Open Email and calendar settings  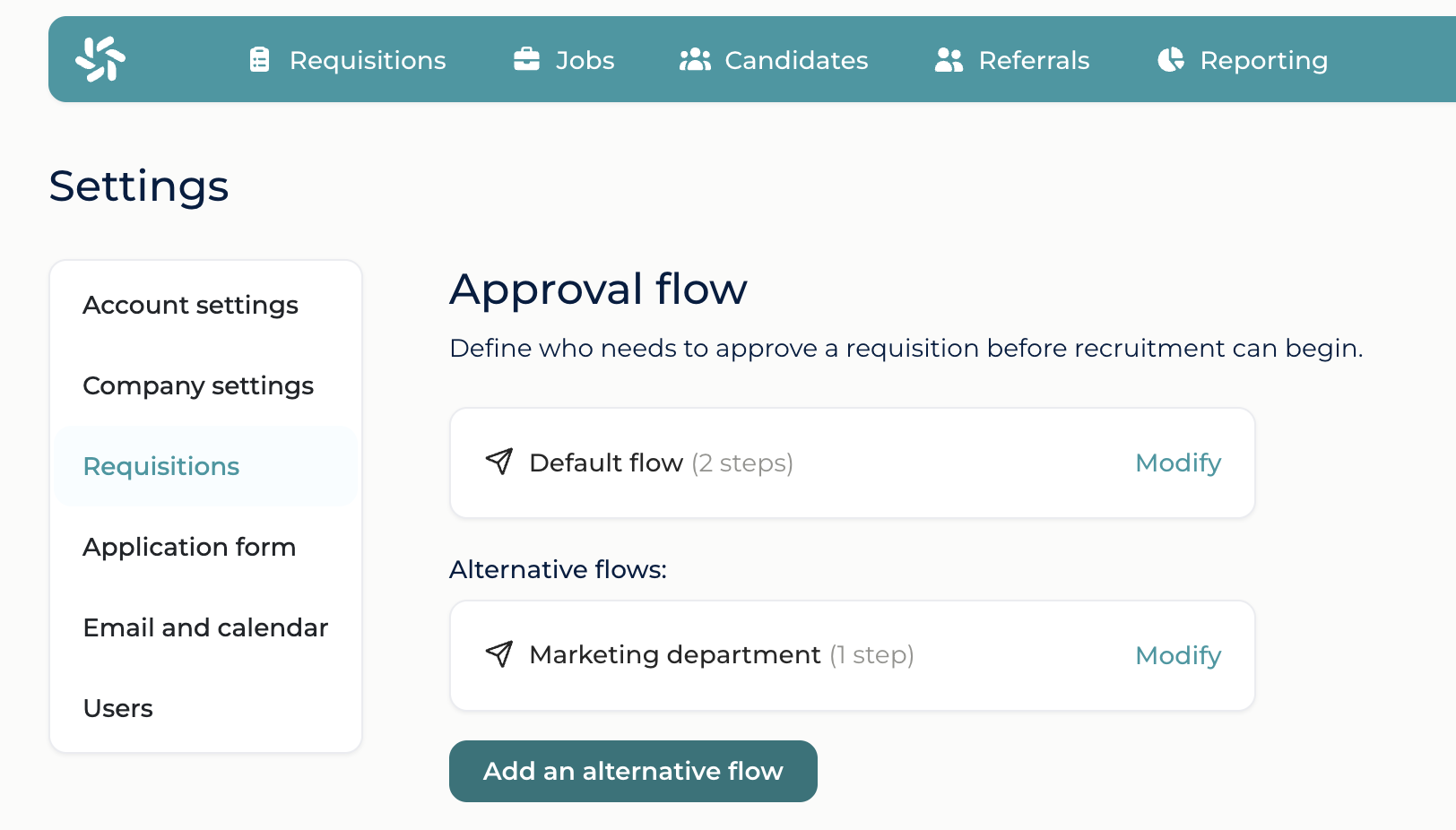206,627
